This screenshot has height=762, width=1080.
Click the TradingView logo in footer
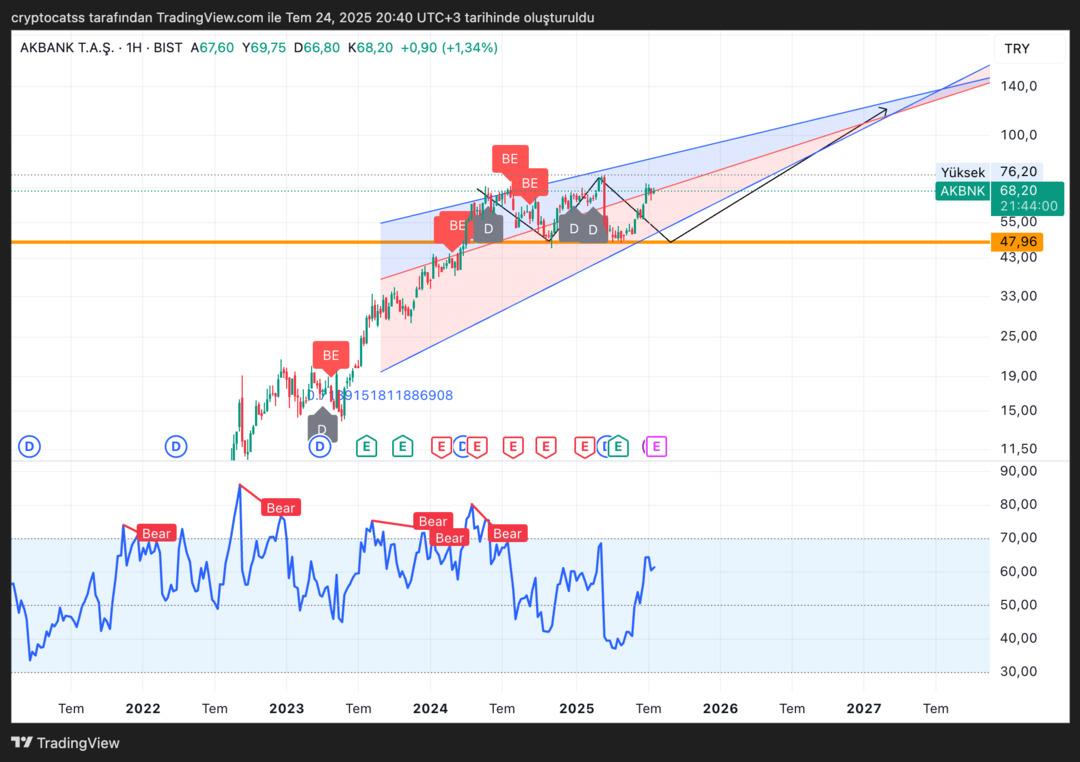[x=65, y=743]
